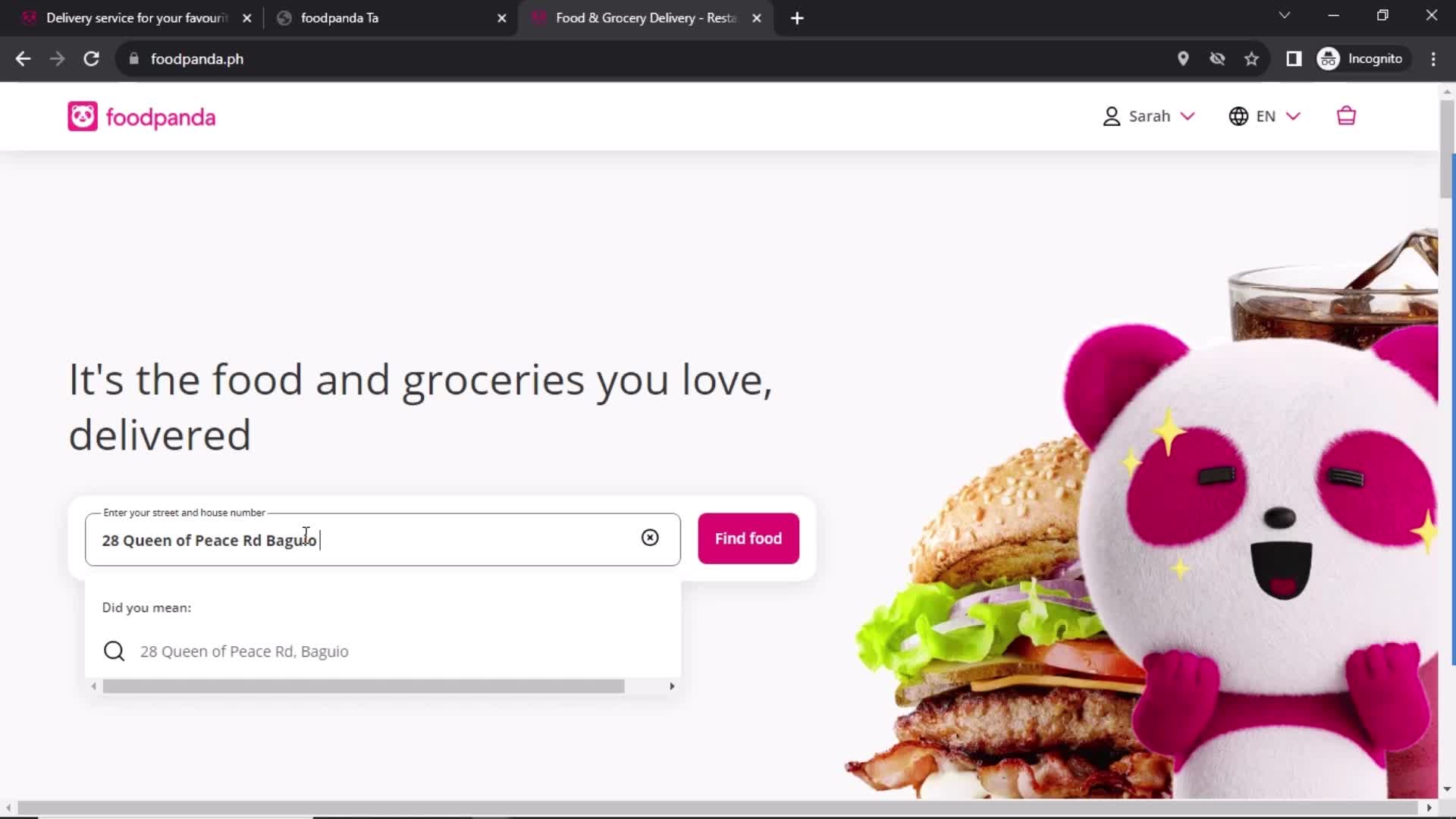Click the bookmark/star icon in address bar
Image resolution: width=1456 pixels, height=819 pixels.
tap(1253, 58)
